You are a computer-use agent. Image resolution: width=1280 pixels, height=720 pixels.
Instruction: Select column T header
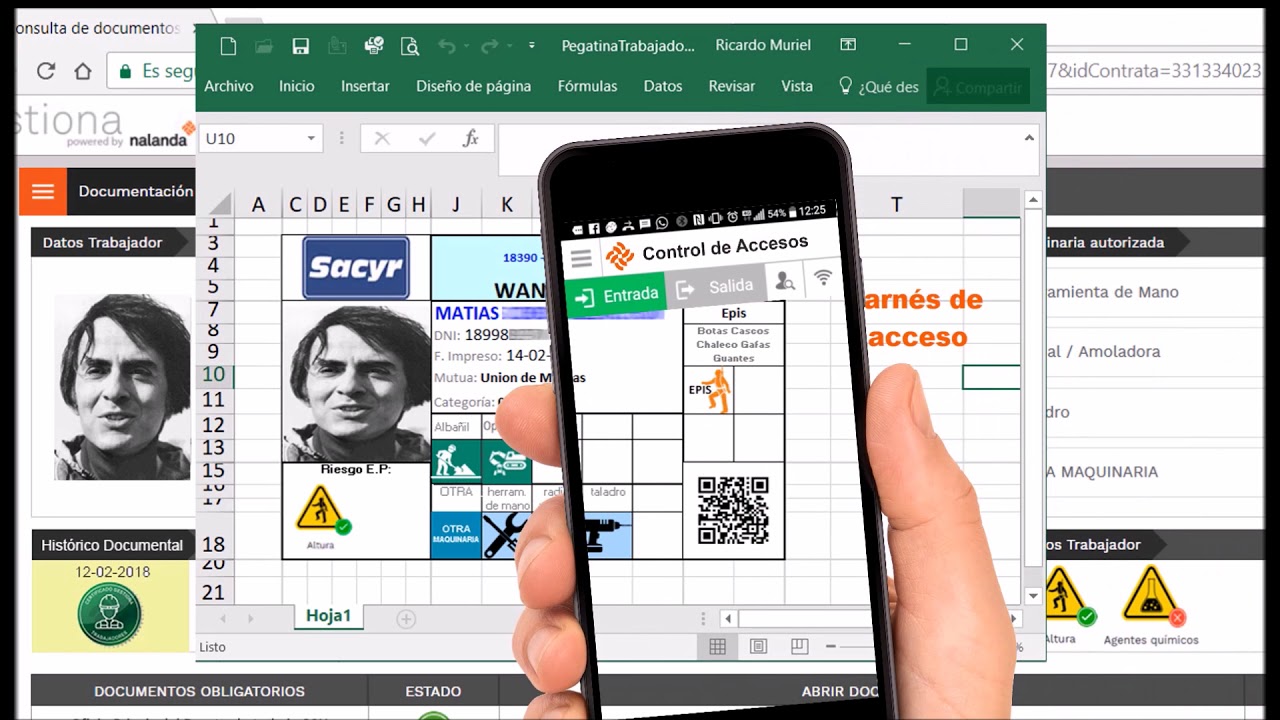(x=896, y=204)
